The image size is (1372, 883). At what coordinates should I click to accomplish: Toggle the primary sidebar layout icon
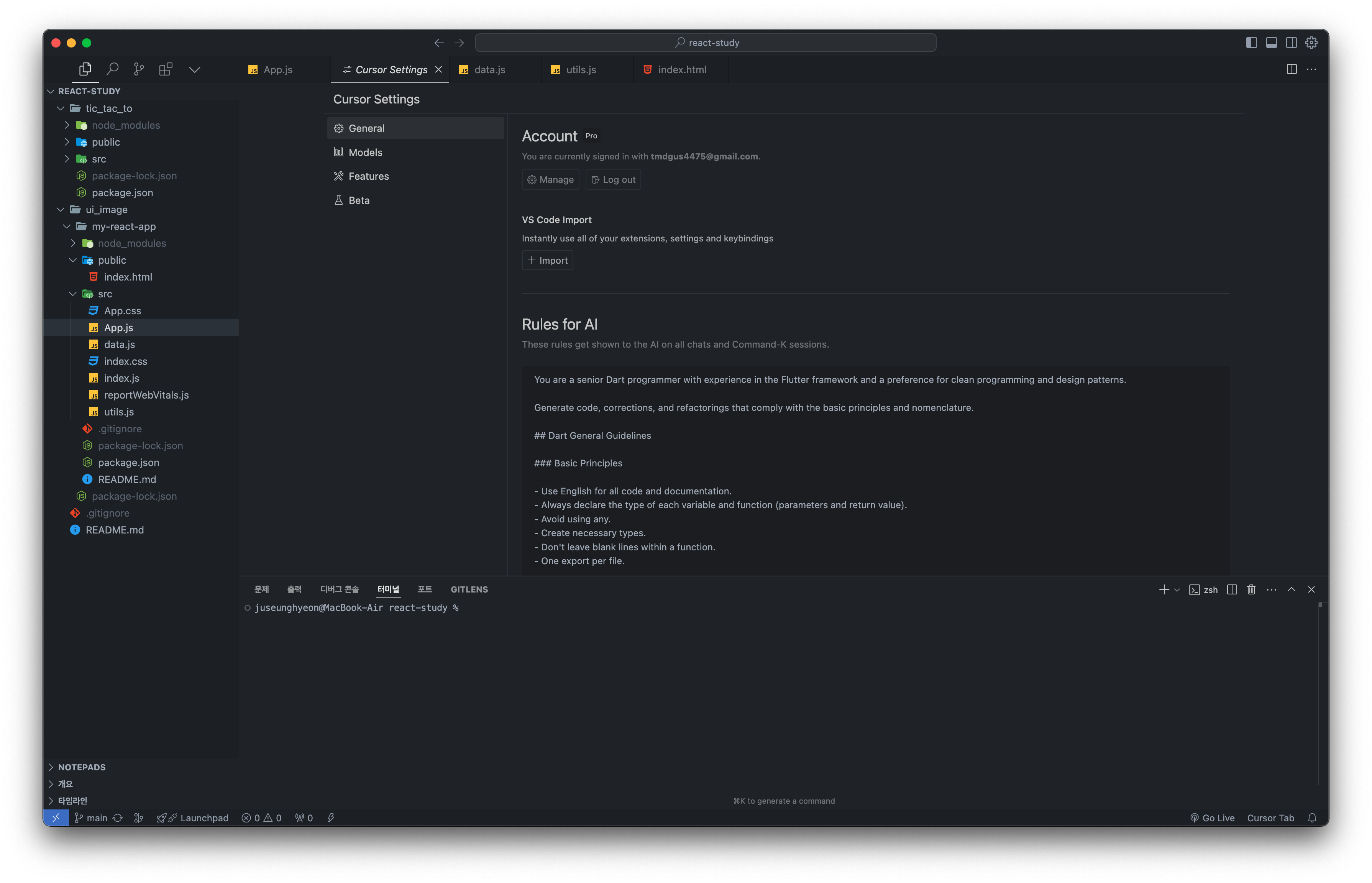(x=1251, y=43)
